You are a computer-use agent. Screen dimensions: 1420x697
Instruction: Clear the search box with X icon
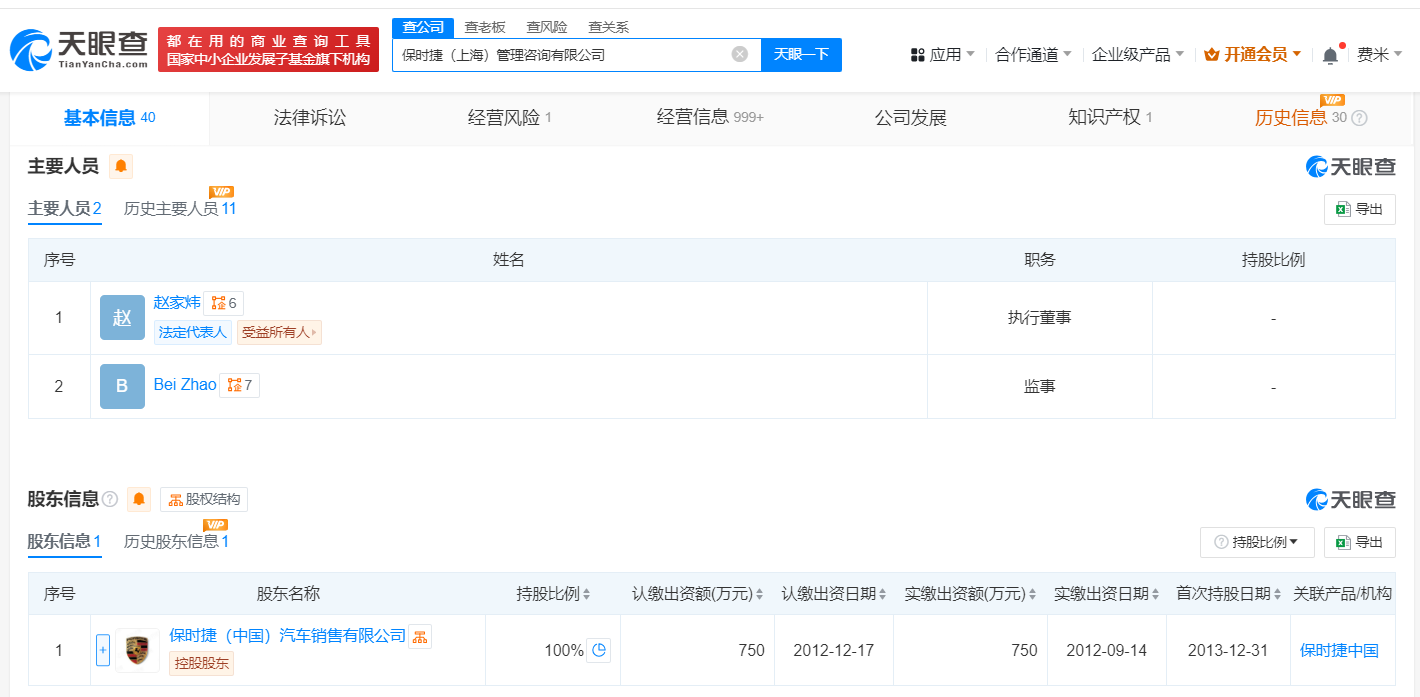point(739,54)
